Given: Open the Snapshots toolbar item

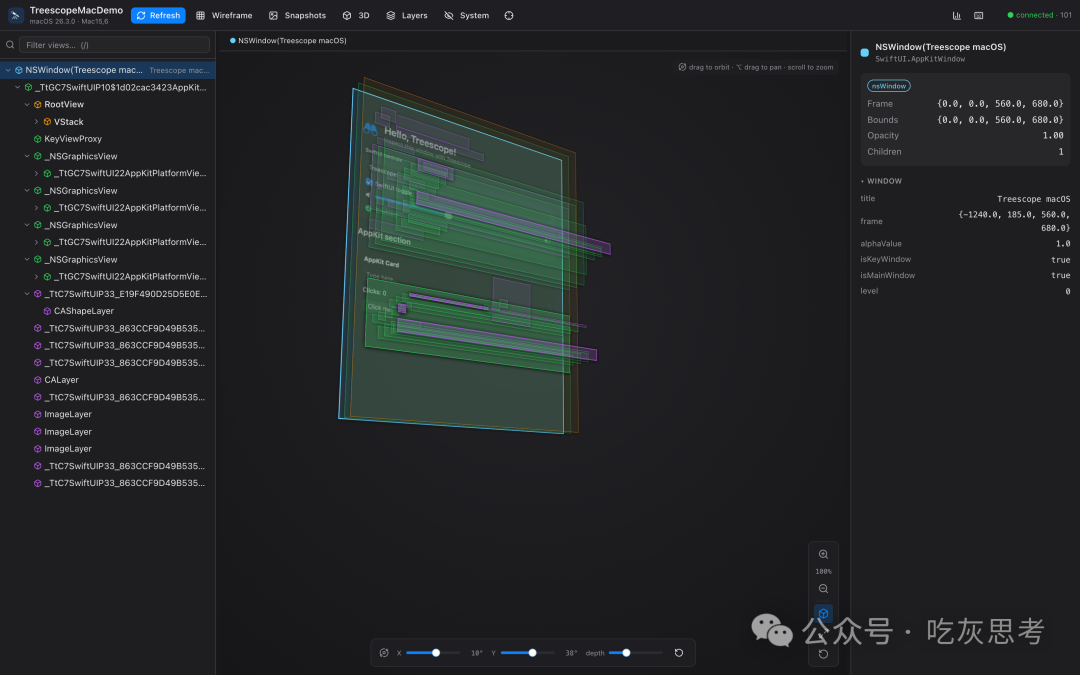Looking at the screenshot, I should coord(298,15).
